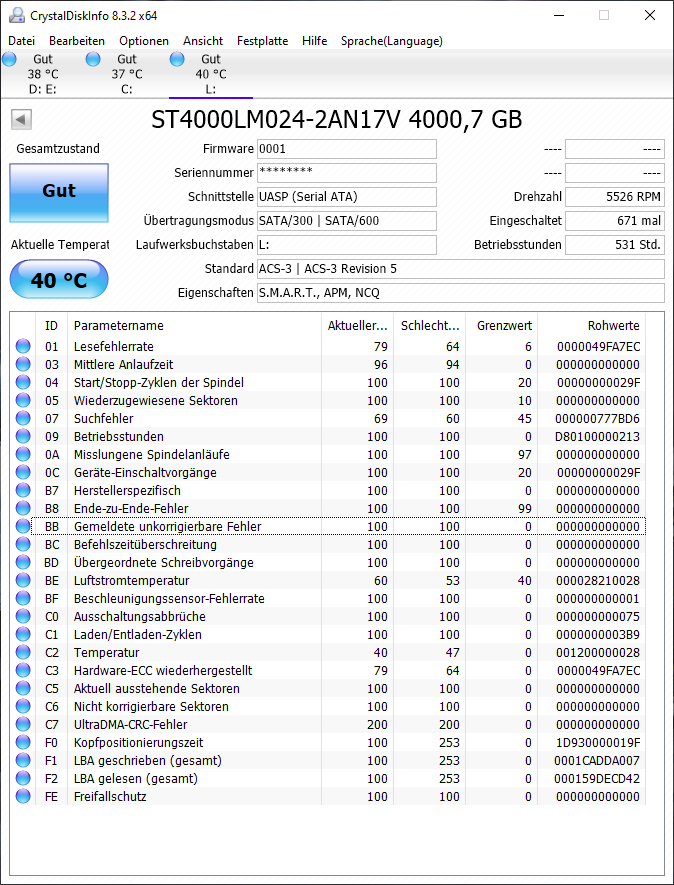674x885 pixels.
Task: Click status icon for Wiederzugewiesene Sektoren
Action: click(23, 401)
